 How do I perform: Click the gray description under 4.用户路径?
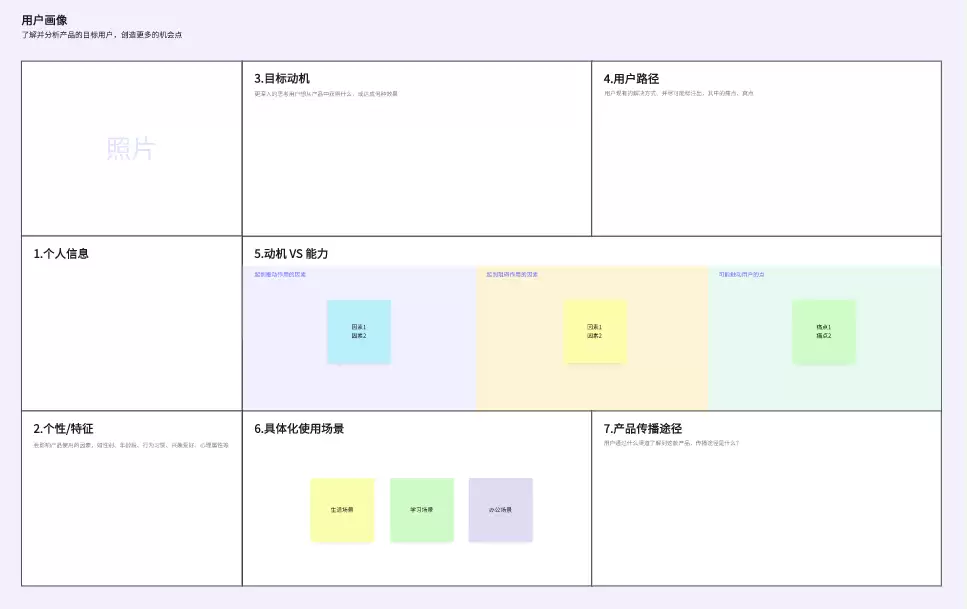[678, 93]
